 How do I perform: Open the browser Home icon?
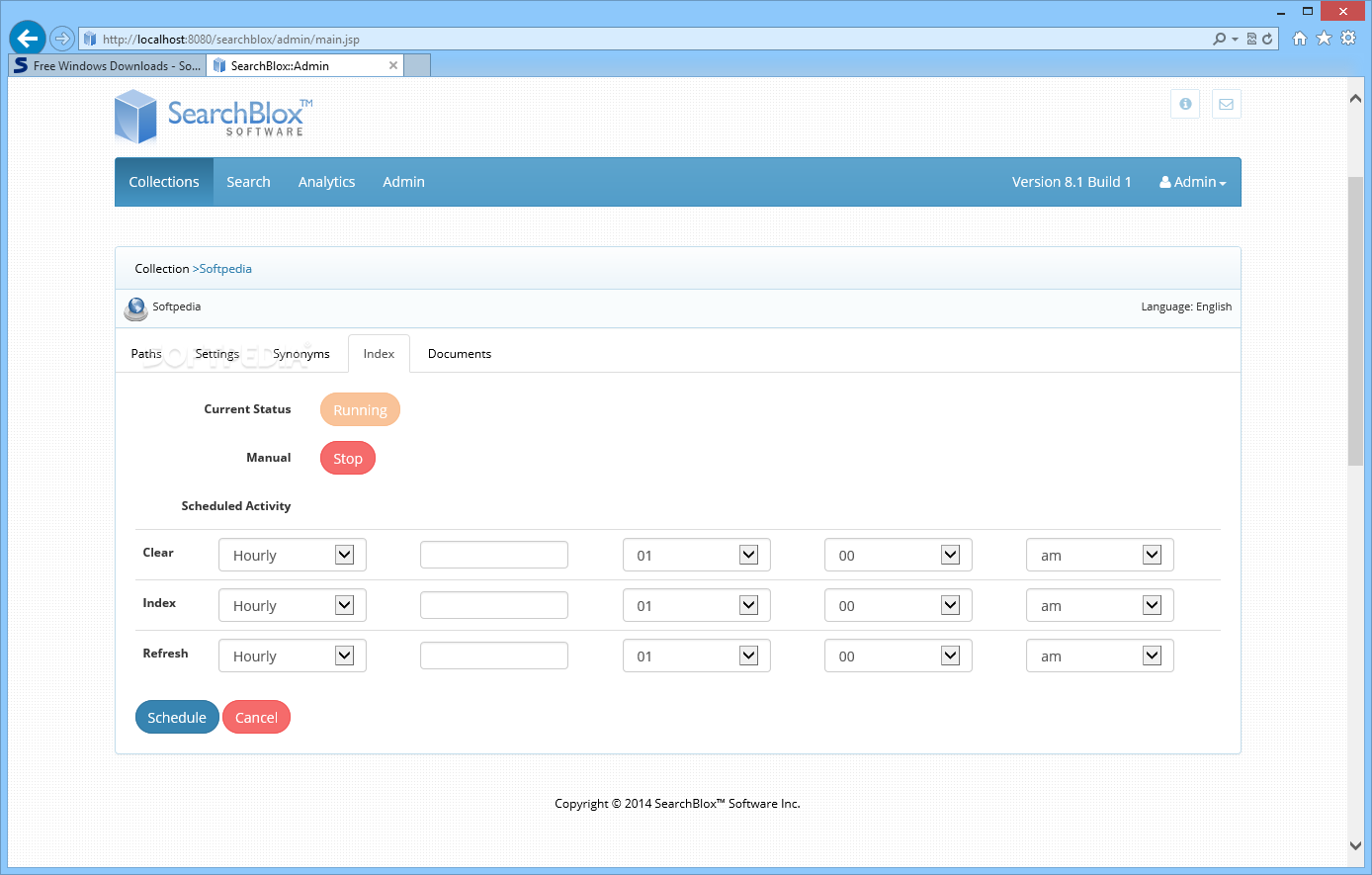(x=1300, y=39)
